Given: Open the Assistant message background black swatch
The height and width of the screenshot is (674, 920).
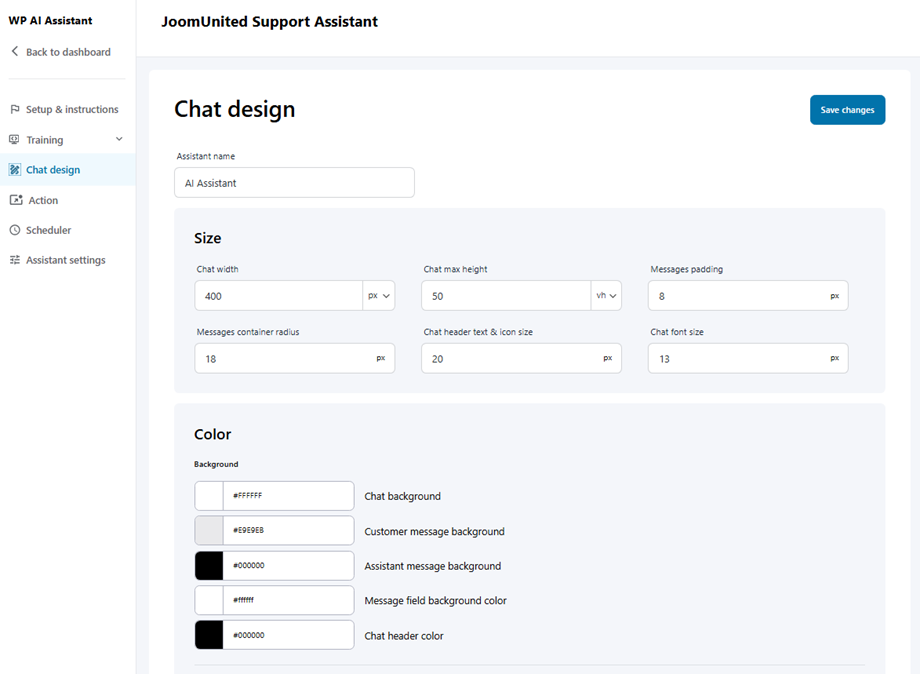Looking at the screenshot, I should pyautogui.click(x=209, y=566).
